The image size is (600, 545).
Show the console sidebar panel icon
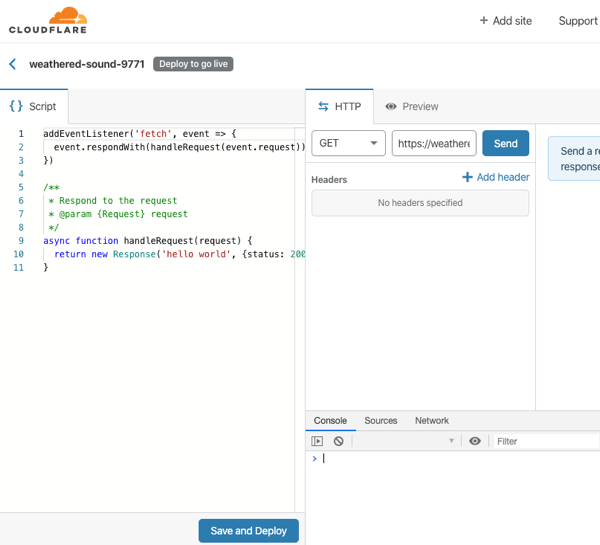[317, 441]
